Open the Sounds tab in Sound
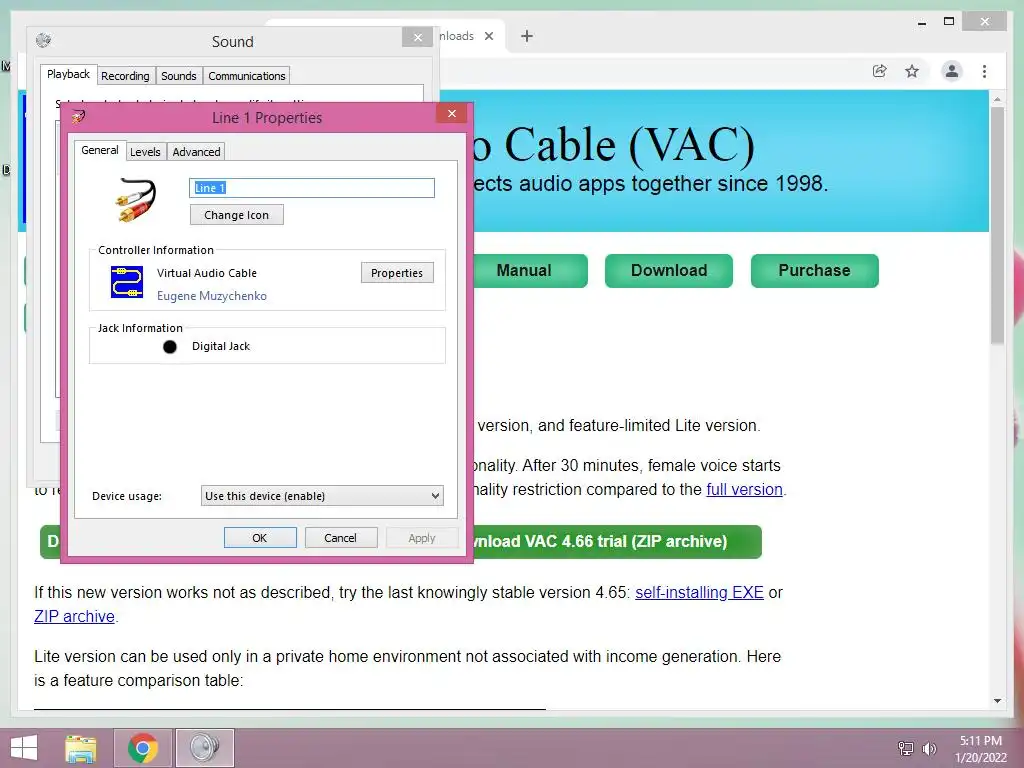This screenshot has height=768, width=1024. [179, 76]
